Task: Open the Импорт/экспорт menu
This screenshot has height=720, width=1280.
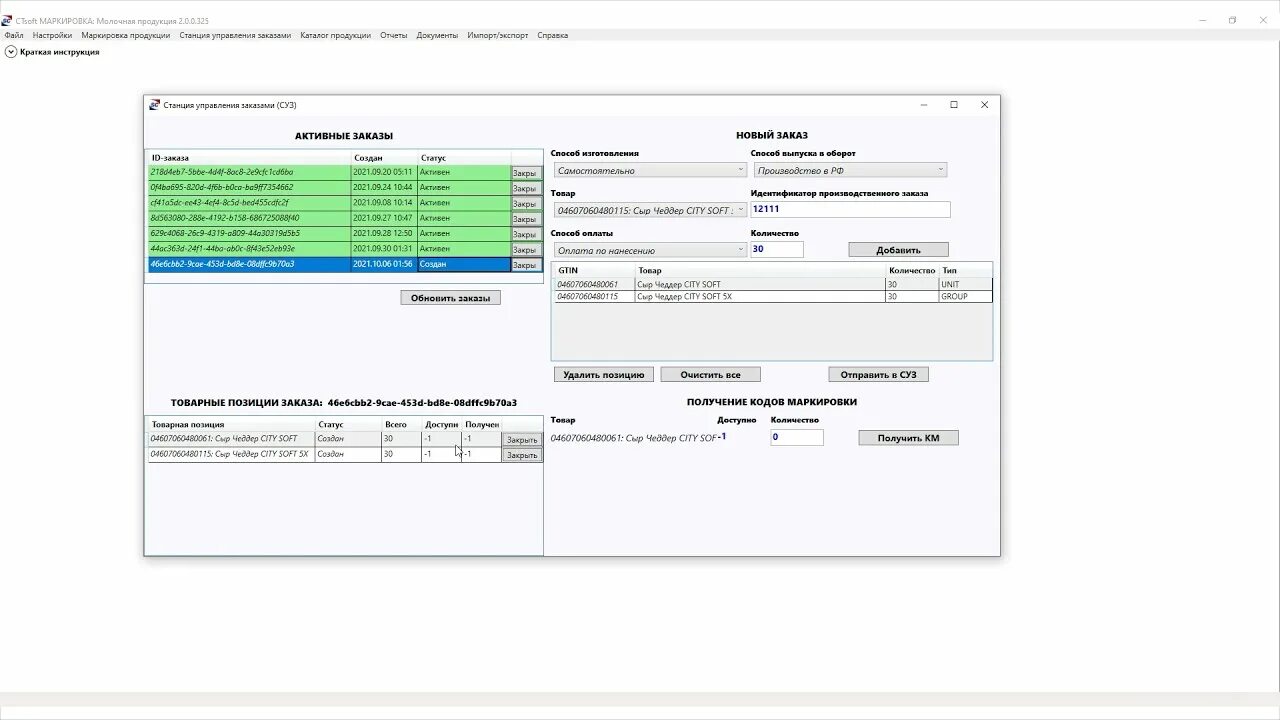Action: point(497,35)
